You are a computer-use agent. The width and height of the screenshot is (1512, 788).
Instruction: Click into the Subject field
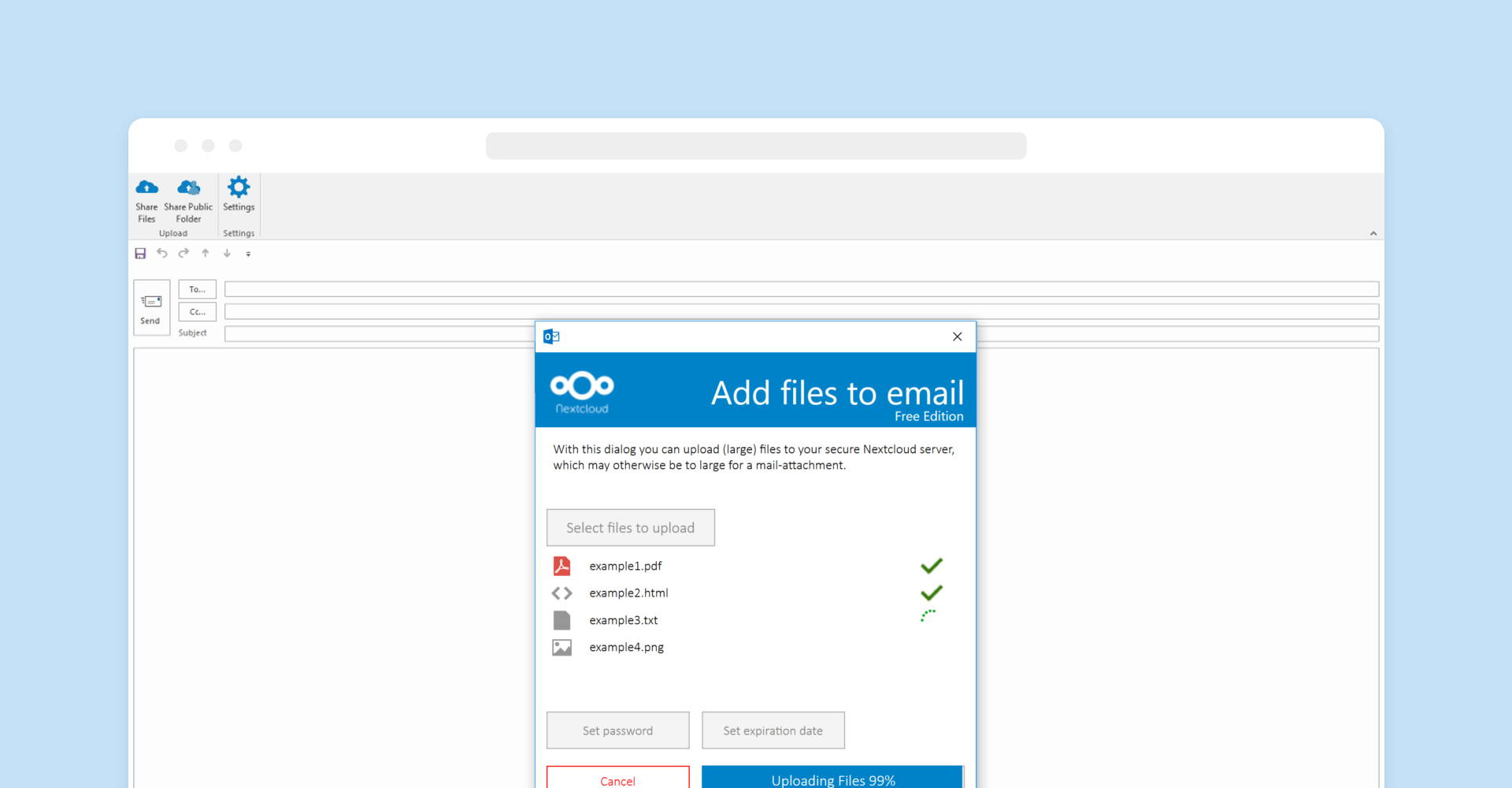click(x=802, y=334)
